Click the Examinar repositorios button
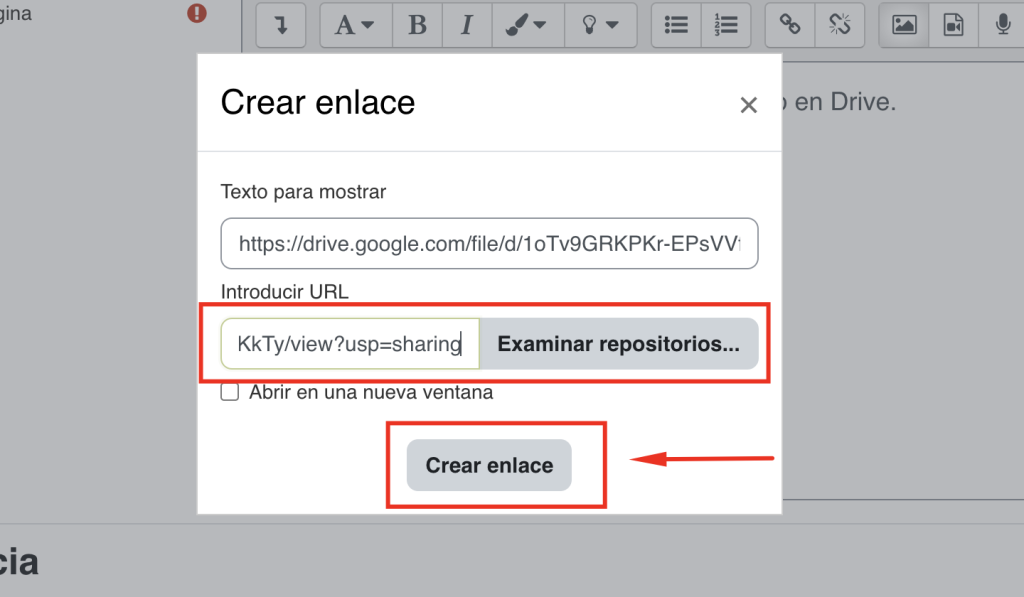The height and width of the screenshot is (597, 1024). pyautogui.click(x=618, y=344)
